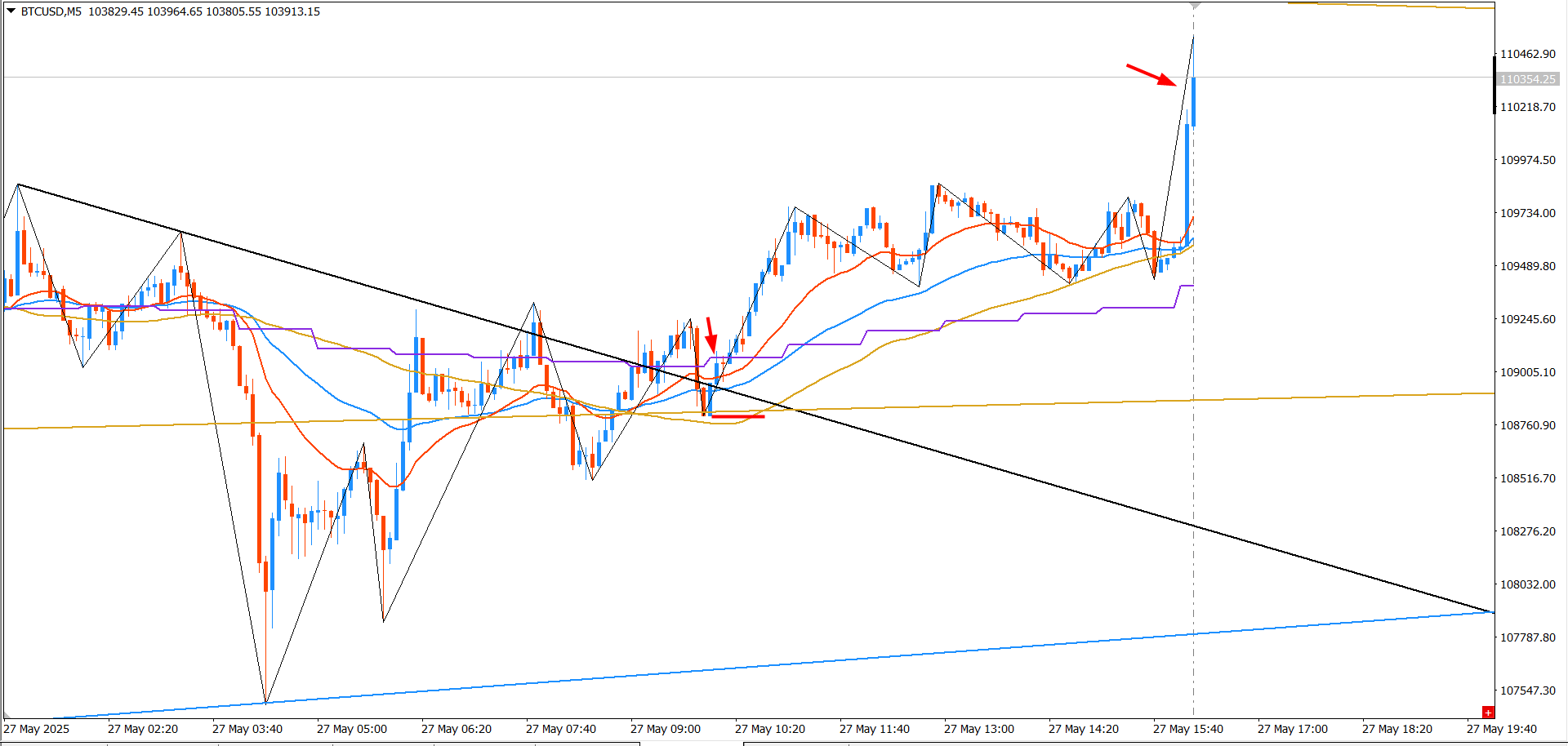Click time label 27 May 07:40
Viewport: 1568px width, 746px height.
pyautogui.click(x=561, y=729)
